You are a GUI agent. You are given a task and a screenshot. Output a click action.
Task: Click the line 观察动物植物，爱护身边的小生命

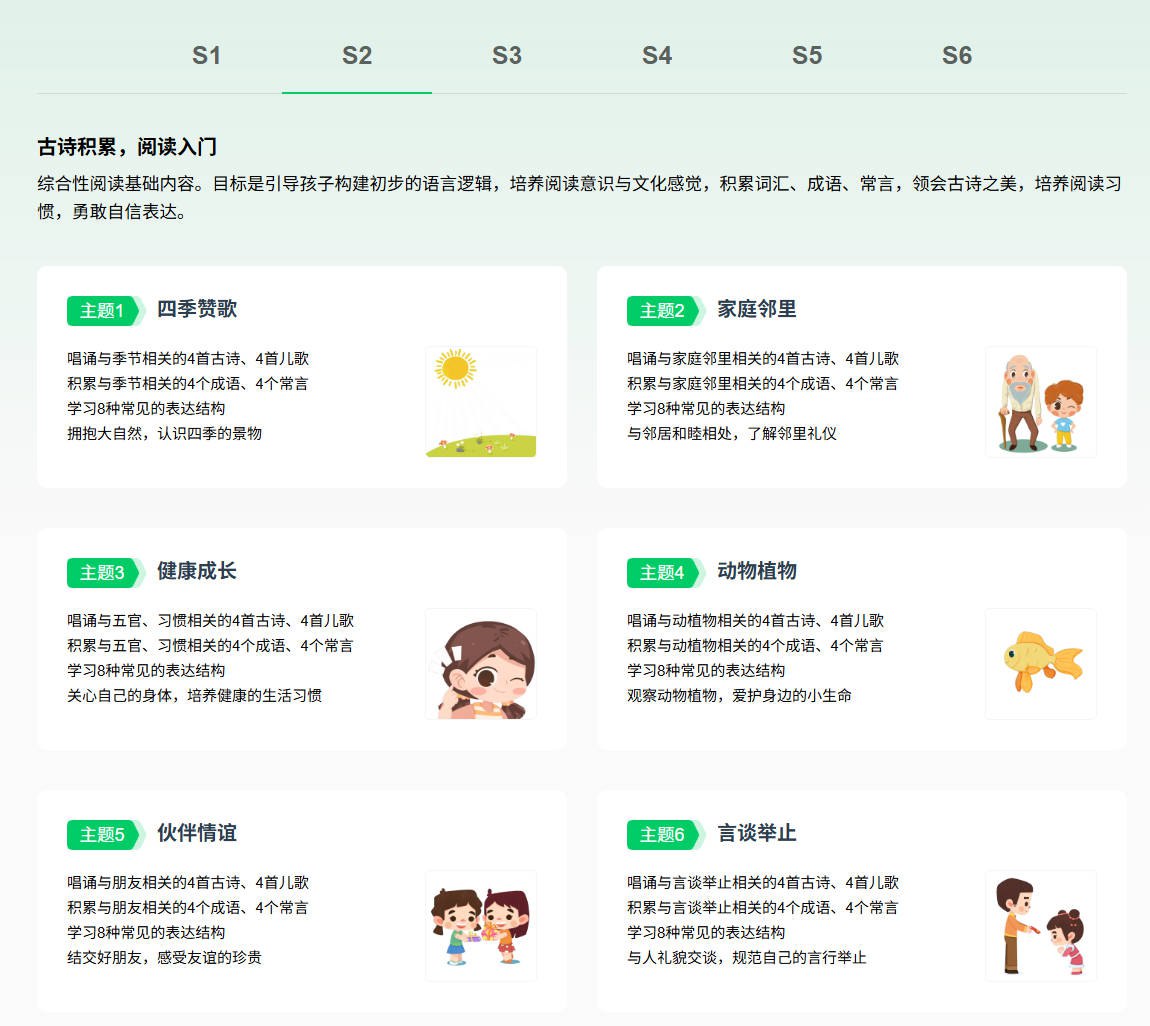(x=739, y=695)
